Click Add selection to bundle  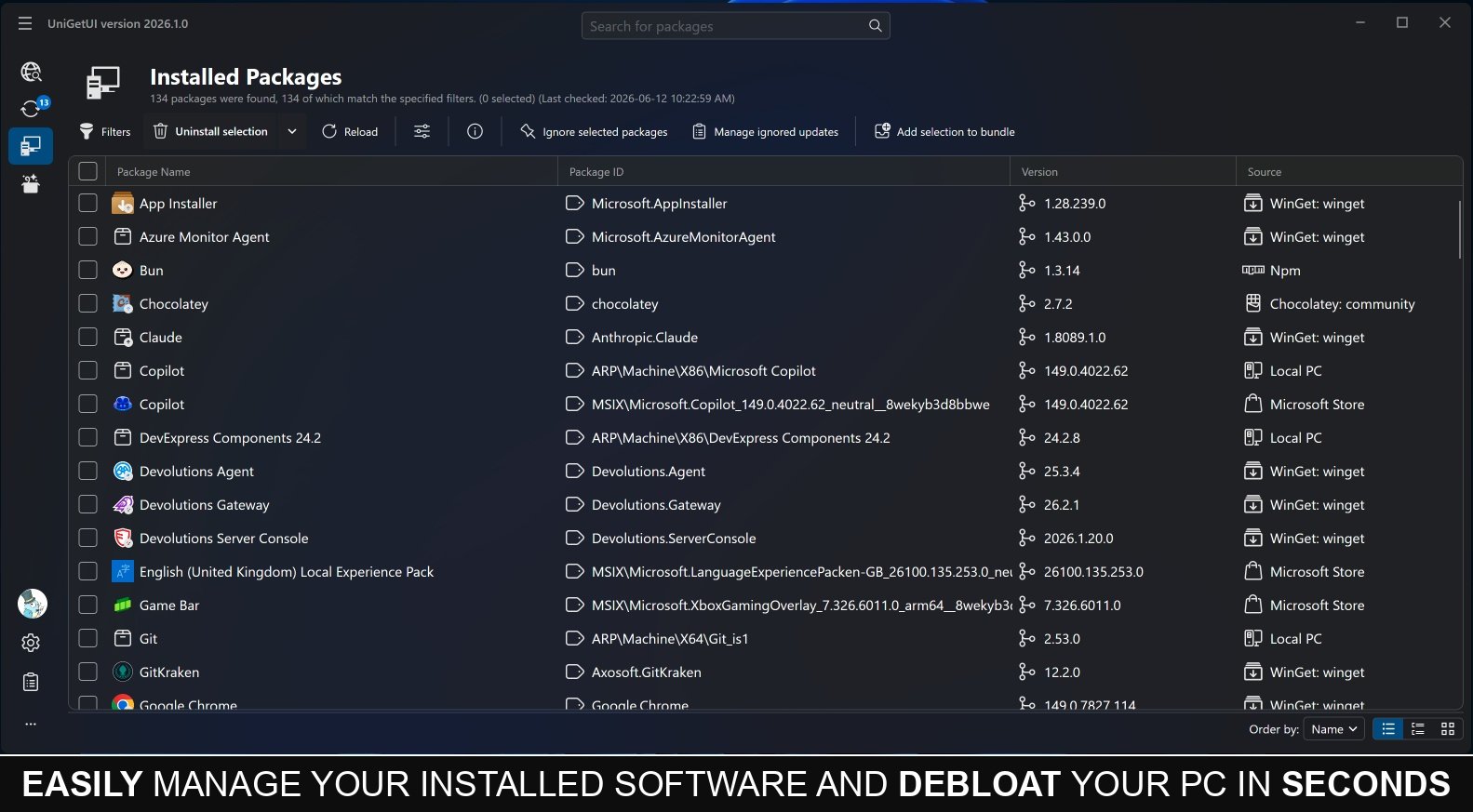pyautogui.click(x=944, y=131)
